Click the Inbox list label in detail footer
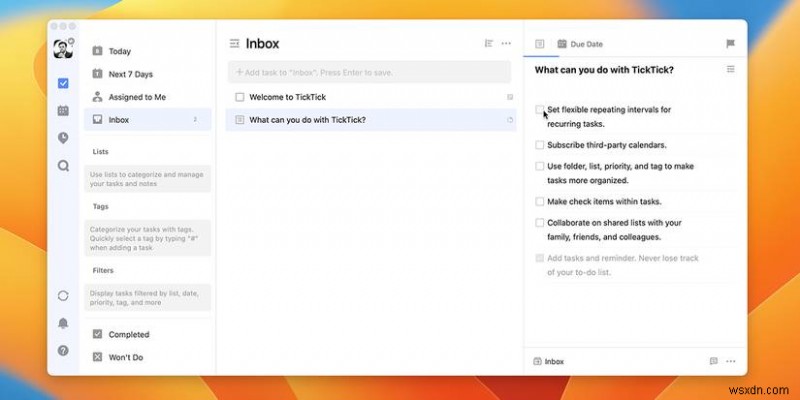The width and height of the screenshot is (800, 400). pyautogui.click(x=554, y=361)
